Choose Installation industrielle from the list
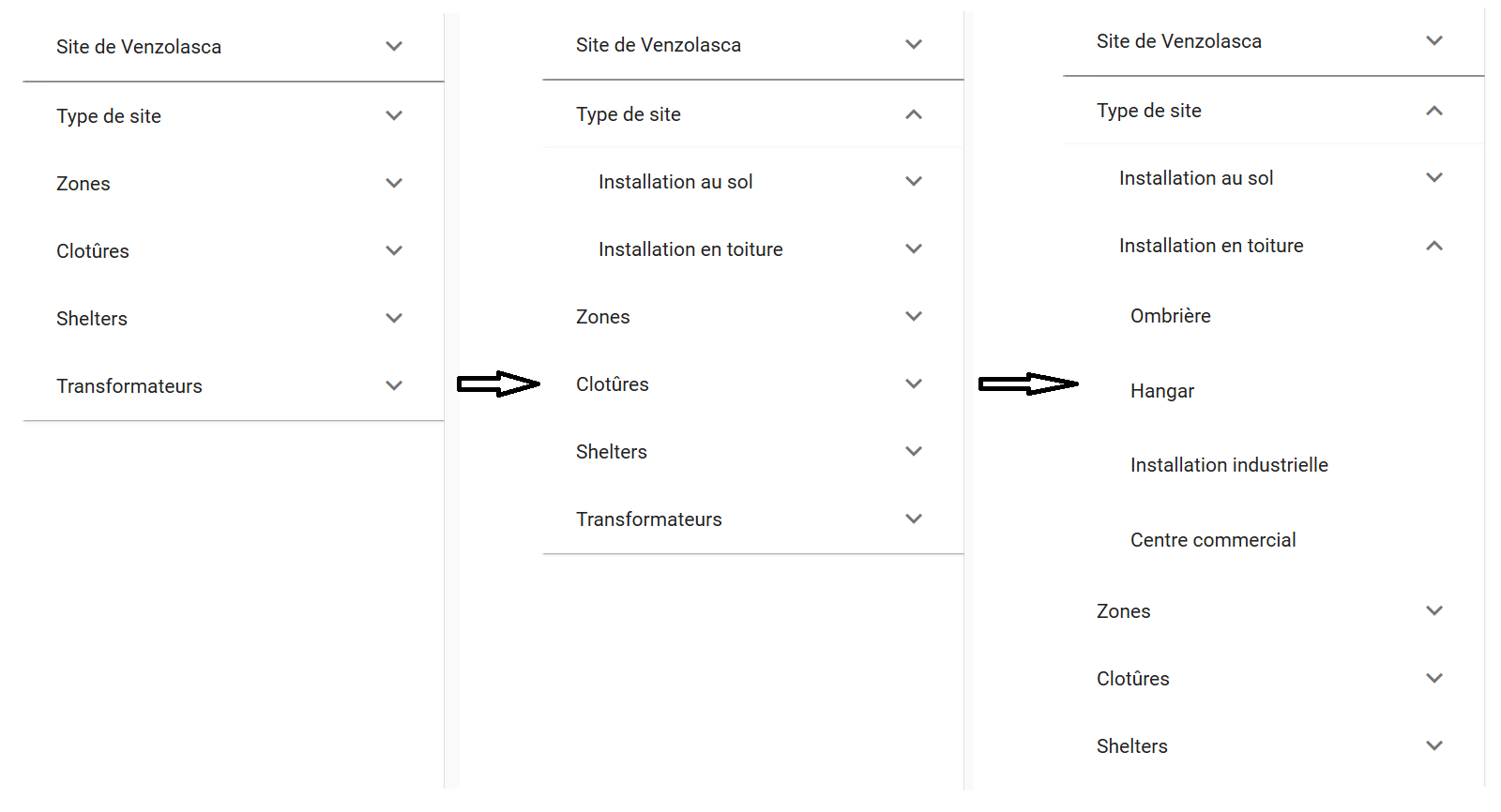1501x812 pixels. 1228,465
